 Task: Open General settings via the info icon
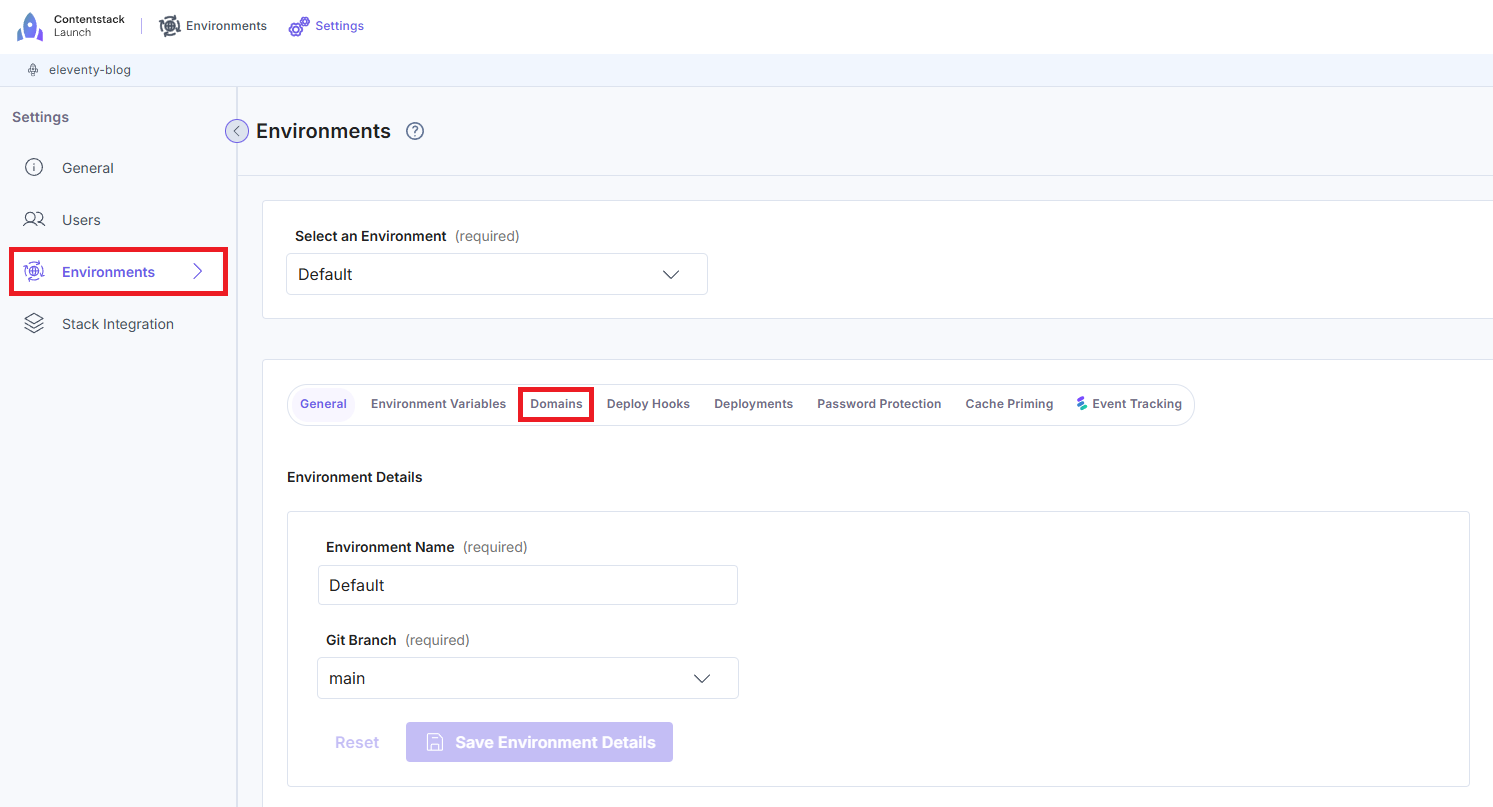(x=35, y=167)
